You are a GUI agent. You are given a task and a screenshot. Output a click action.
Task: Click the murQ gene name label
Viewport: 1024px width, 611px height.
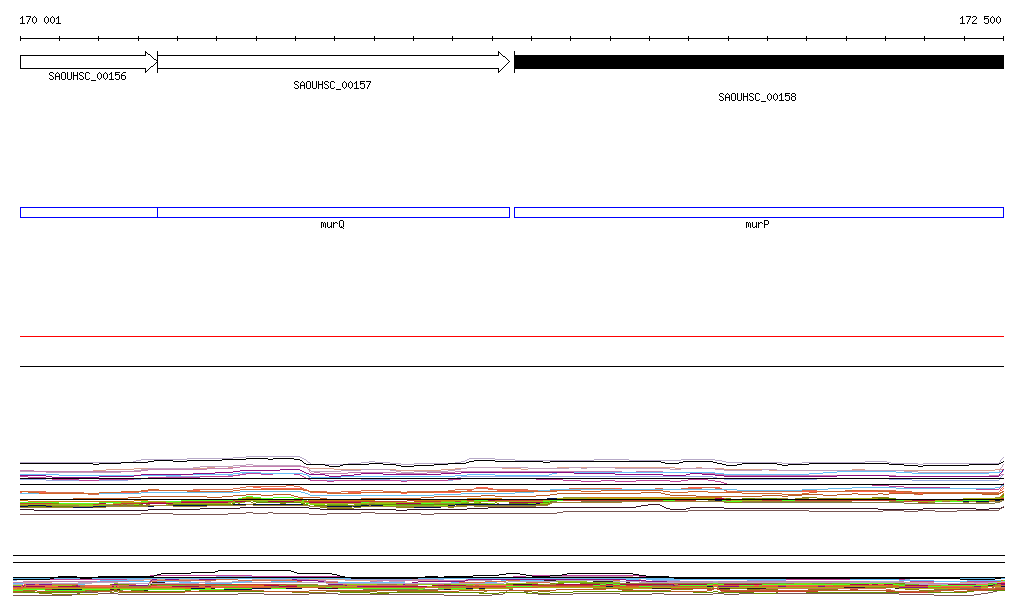pos(332,225)
